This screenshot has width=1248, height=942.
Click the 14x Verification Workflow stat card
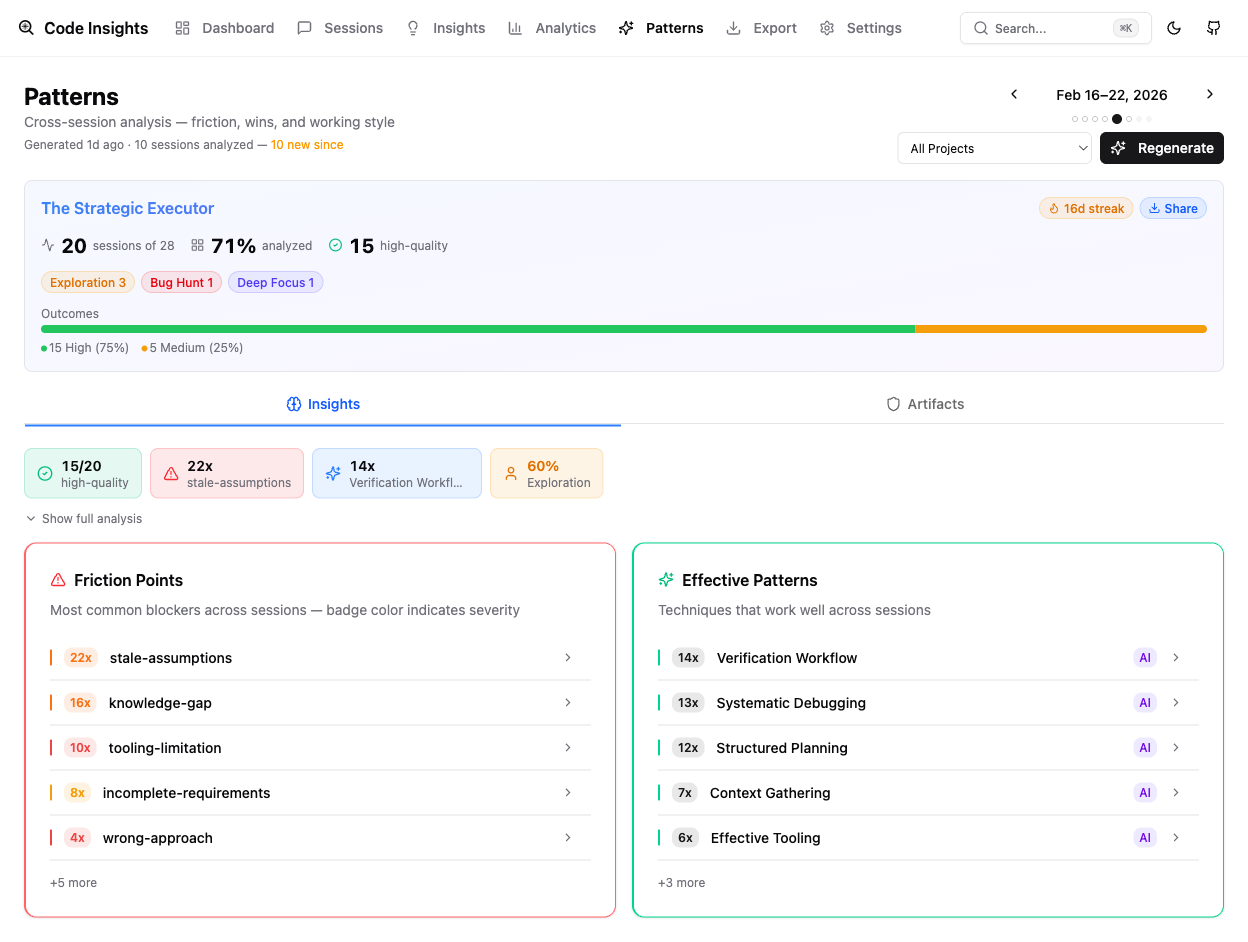coord(397,473)
